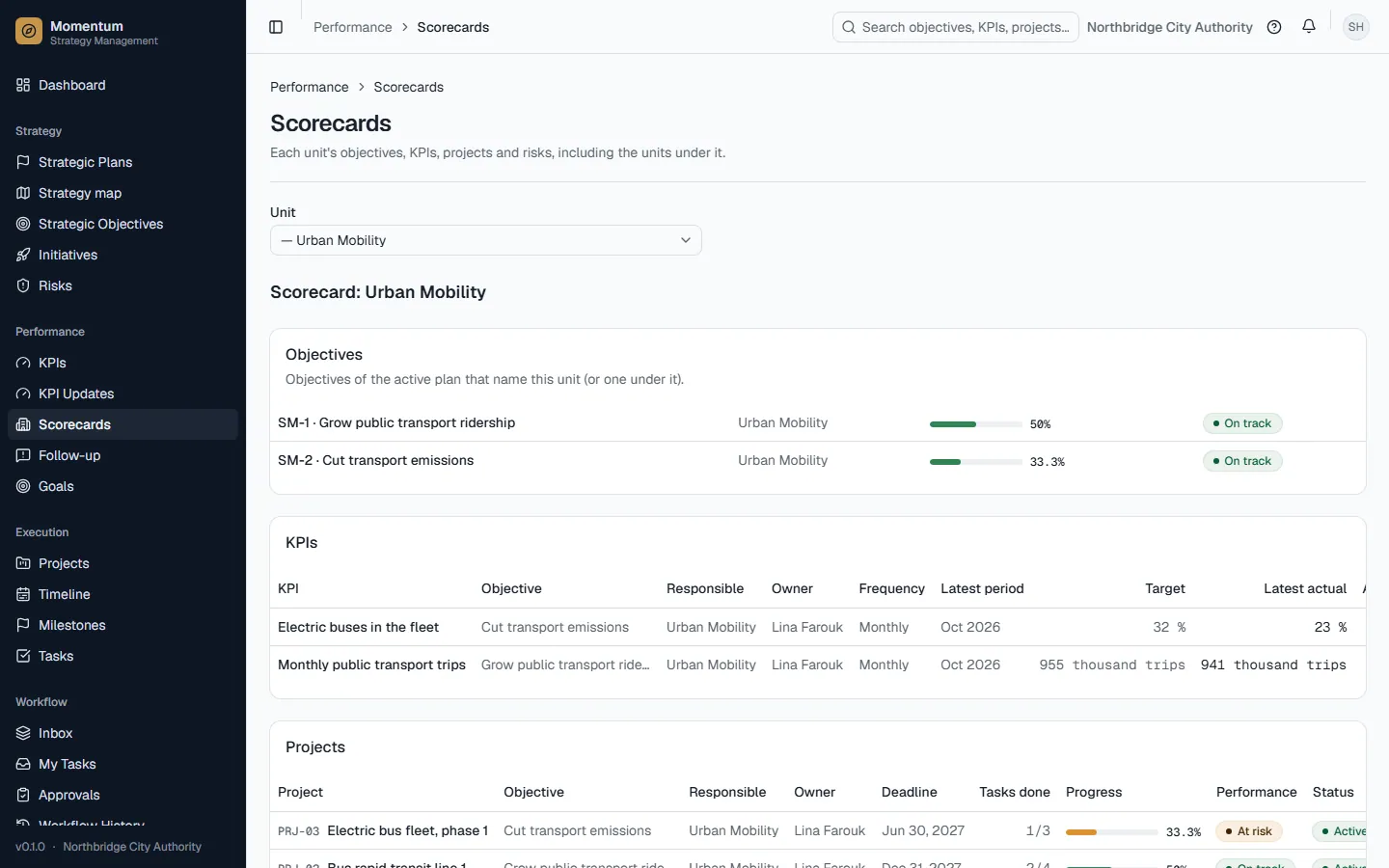Open Milestones in the sidebar

click(x=123, y=625)
